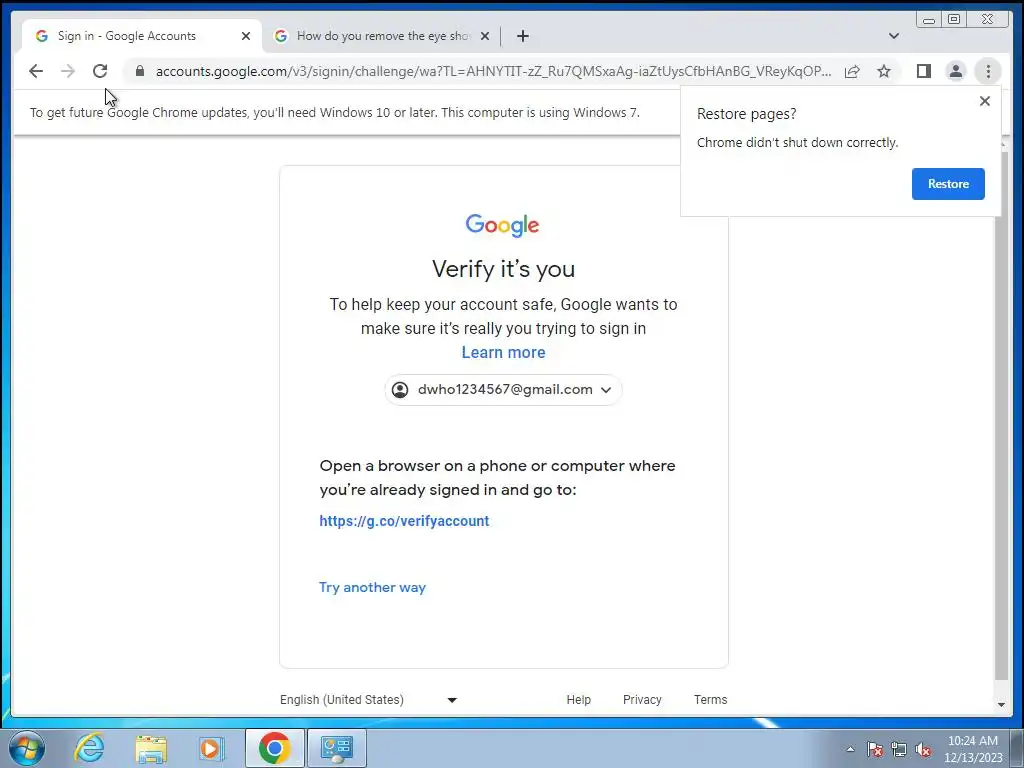
Task: Open the Chrome profile avatar menu
Action: (x=956, y=71)
